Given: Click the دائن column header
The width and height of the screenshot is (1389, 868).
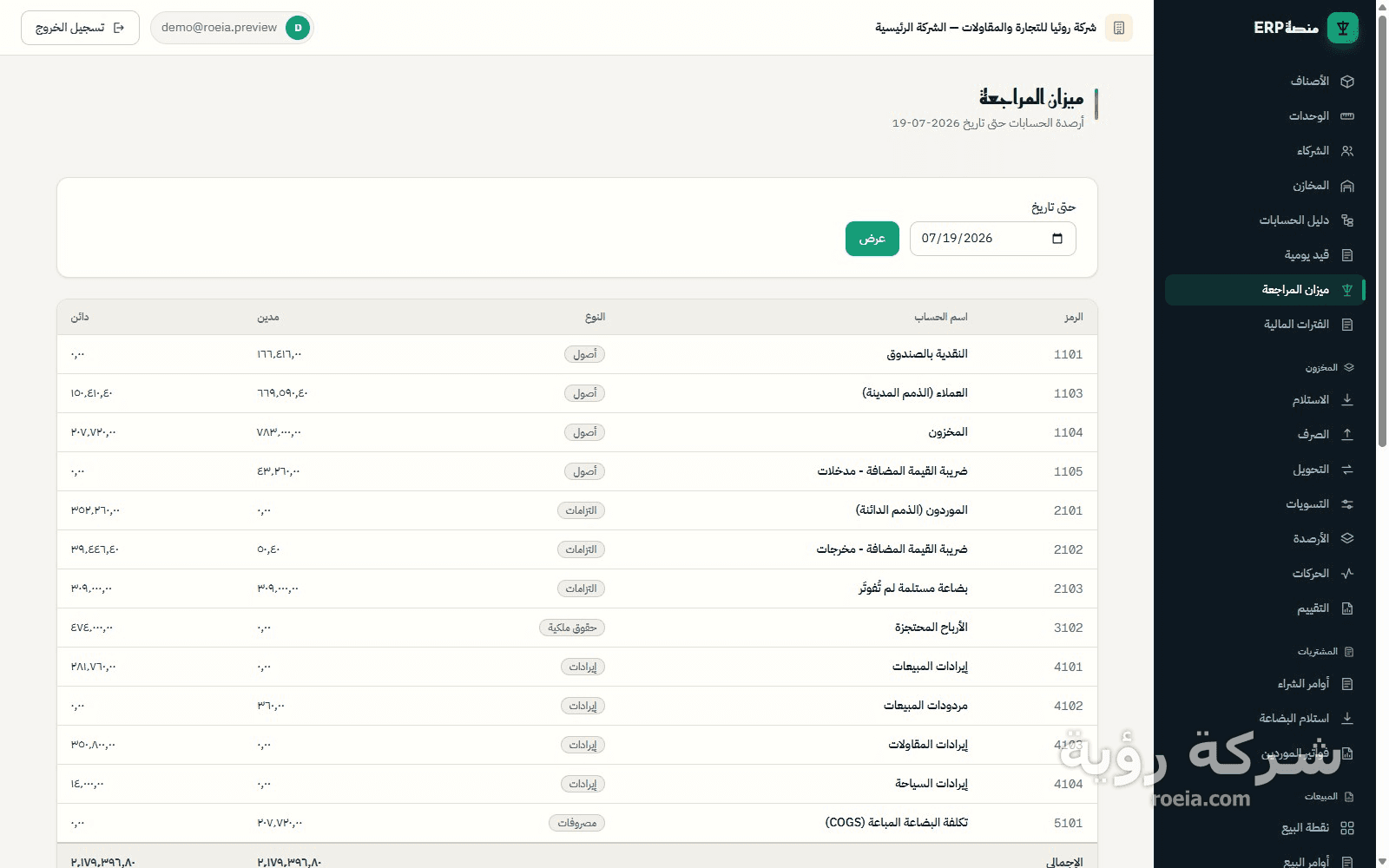Looking at the screenshot, I should (x=80, y=318).
